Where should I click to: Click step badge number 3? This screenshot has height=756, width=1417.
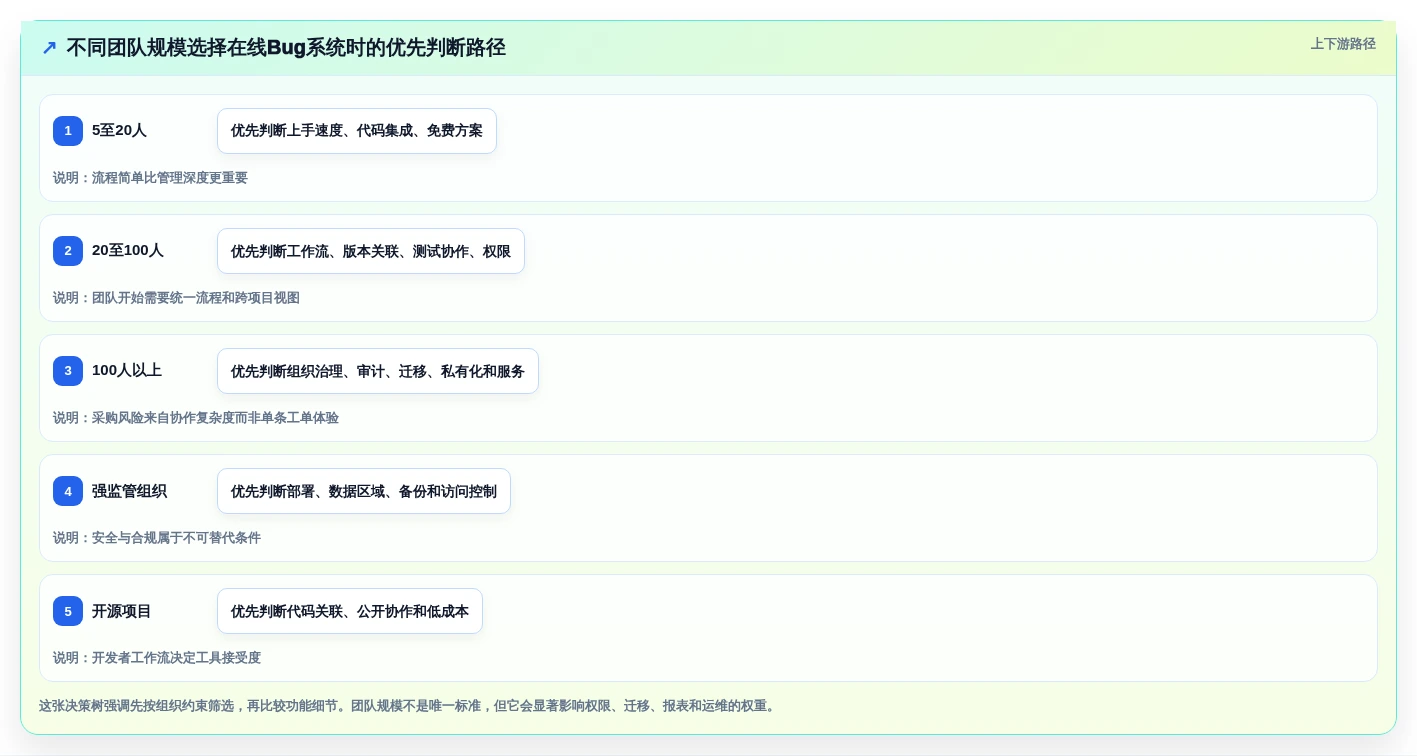68,371
